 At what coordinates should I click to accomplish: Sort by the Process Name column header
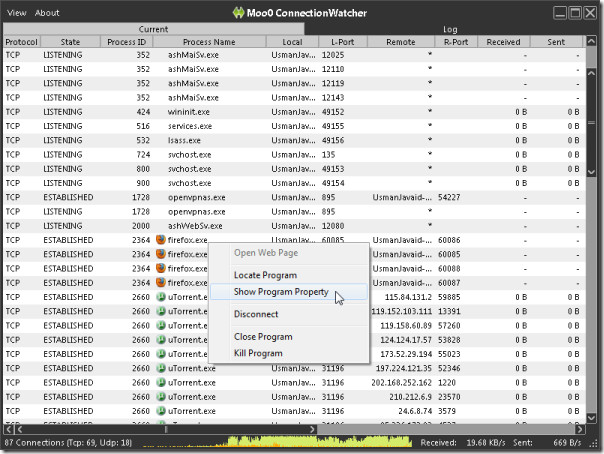pyautogui.click(x=209, y=42)
